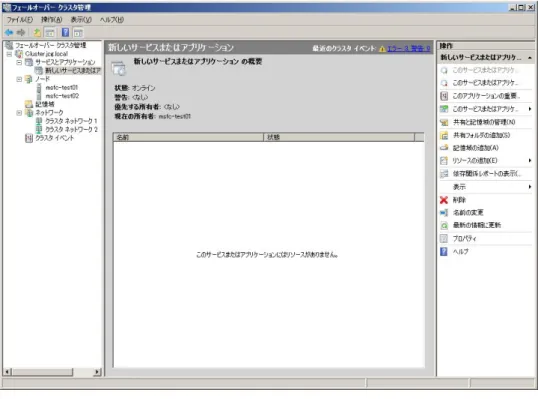The image size is (538, 399).
Task: Expand the リソースの追加(E) submenu arrow
Action: (530, 161)
